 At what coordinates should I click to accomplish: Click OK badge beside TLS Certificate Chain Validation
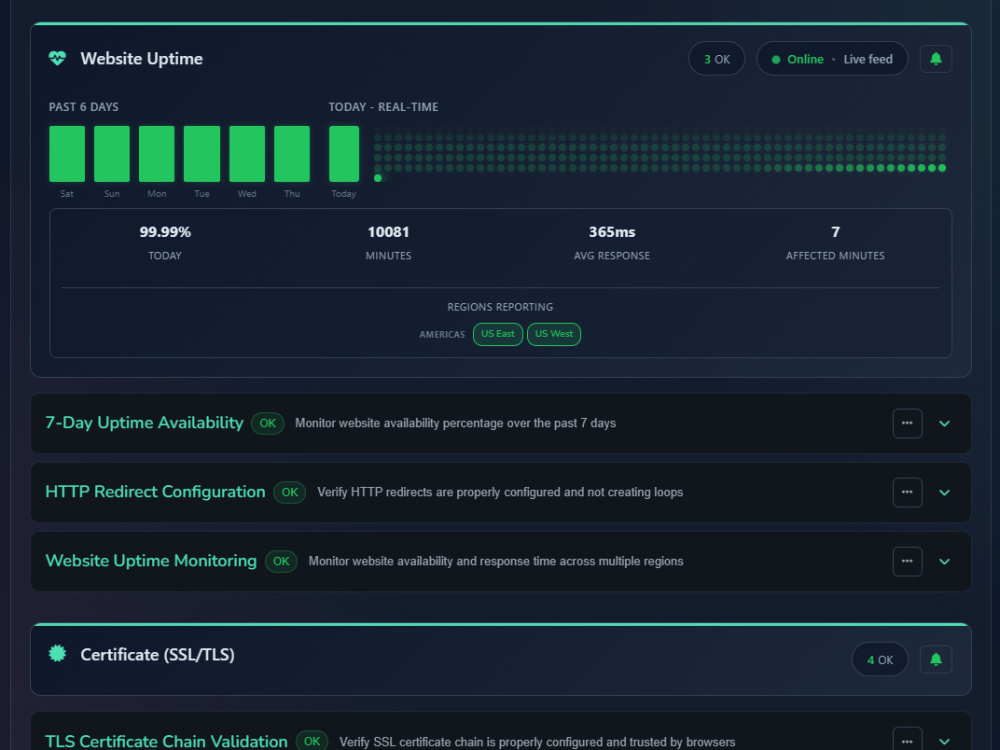pyautogui.click(x=312, y=741)
